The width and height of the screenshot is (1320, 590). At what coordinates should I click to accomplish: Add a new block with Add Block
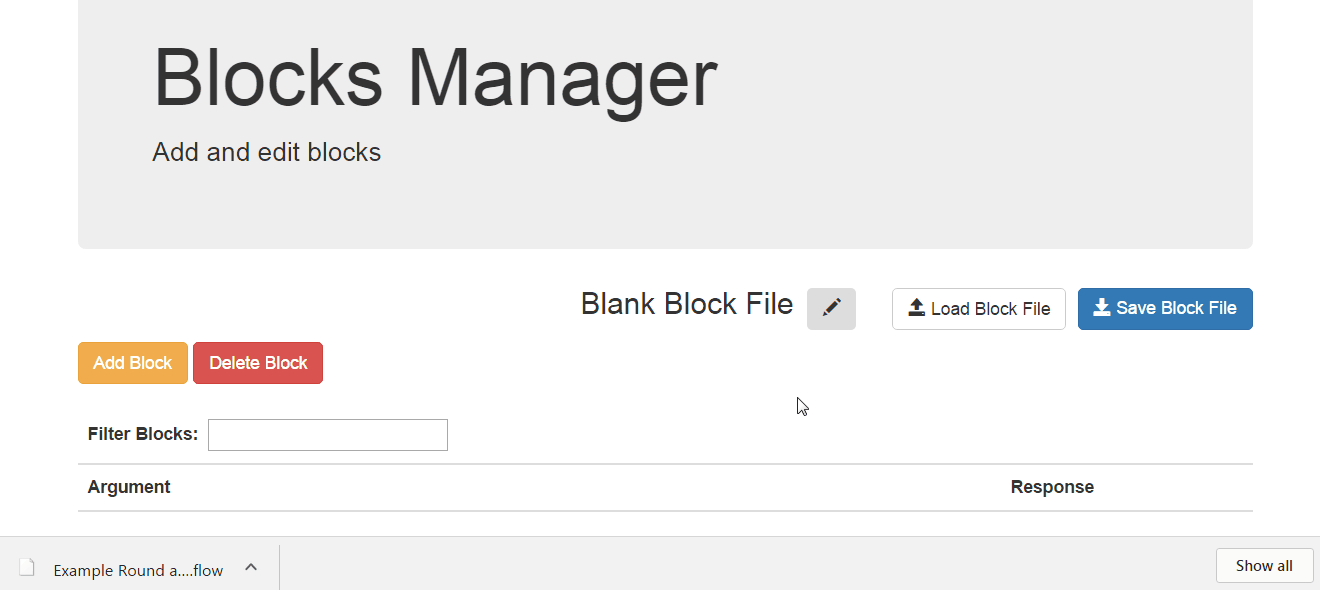point(133,363)
